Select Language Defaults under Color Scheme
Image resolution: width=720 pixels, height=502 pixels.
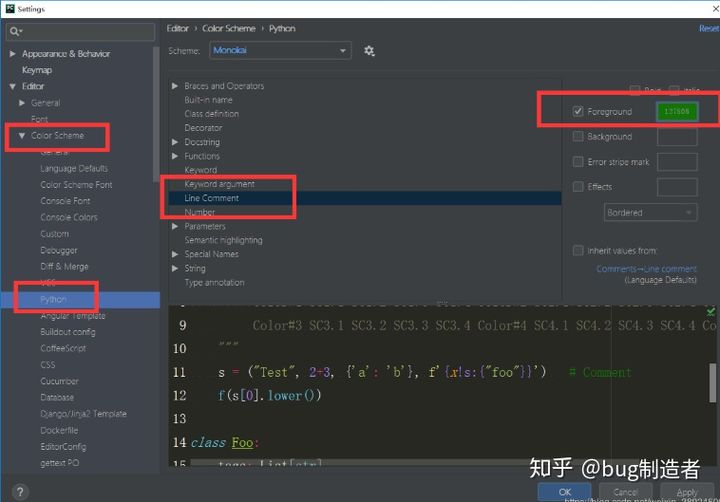pyautogui.click(x=74, y=169)
